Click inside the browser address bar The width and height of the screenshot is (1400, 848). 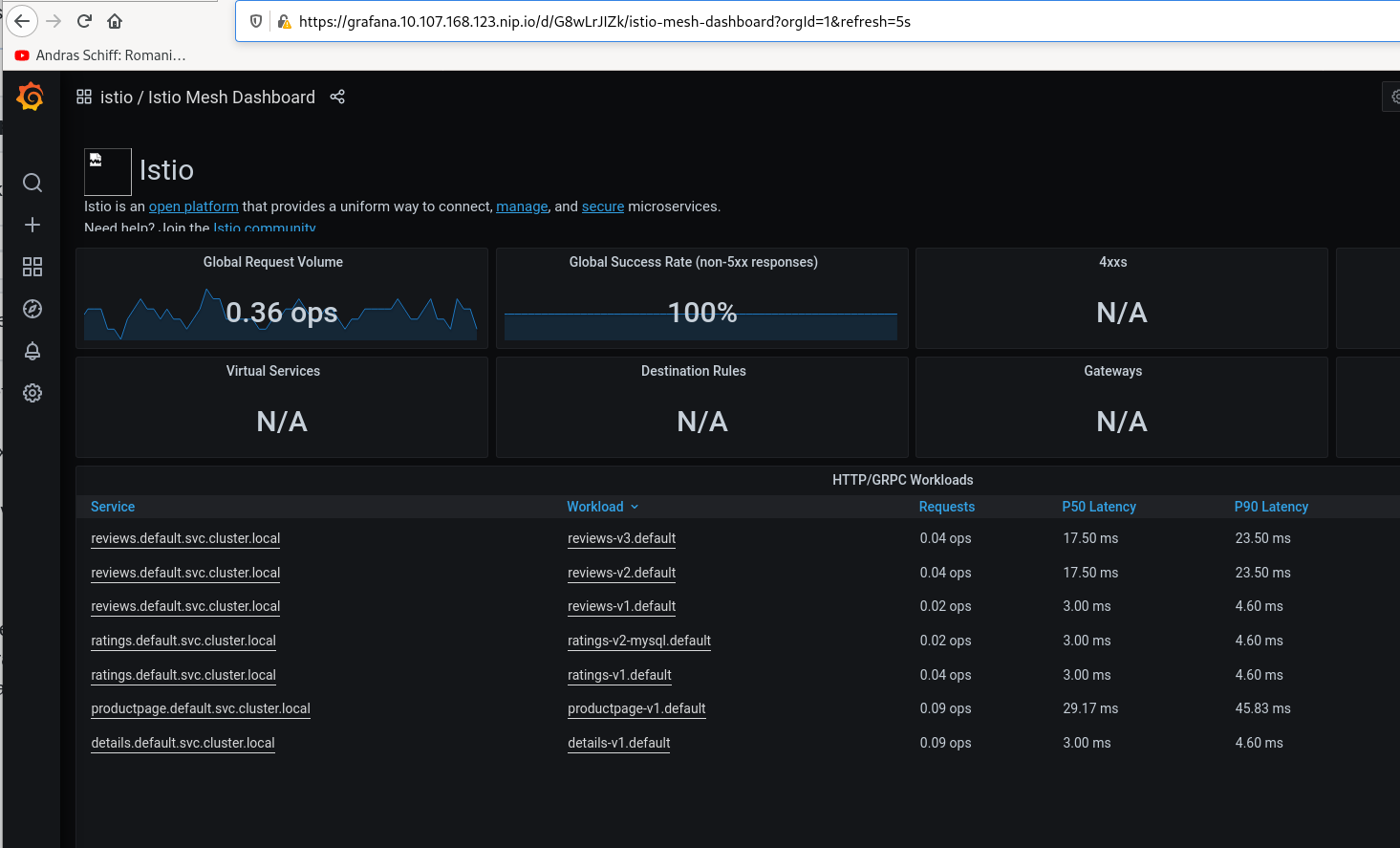669,21
